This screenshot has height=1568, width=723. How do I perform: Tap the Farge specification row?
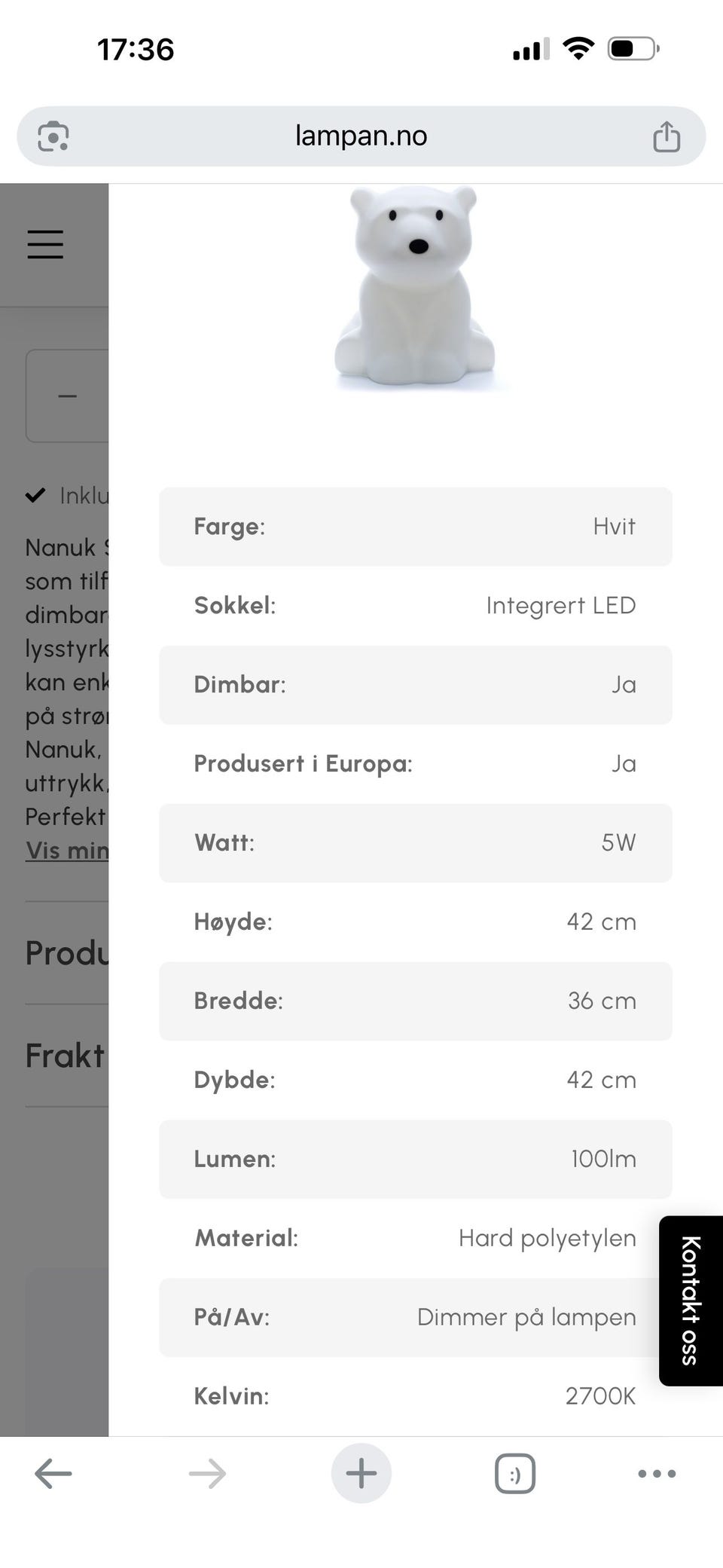(x=415, y=526)
